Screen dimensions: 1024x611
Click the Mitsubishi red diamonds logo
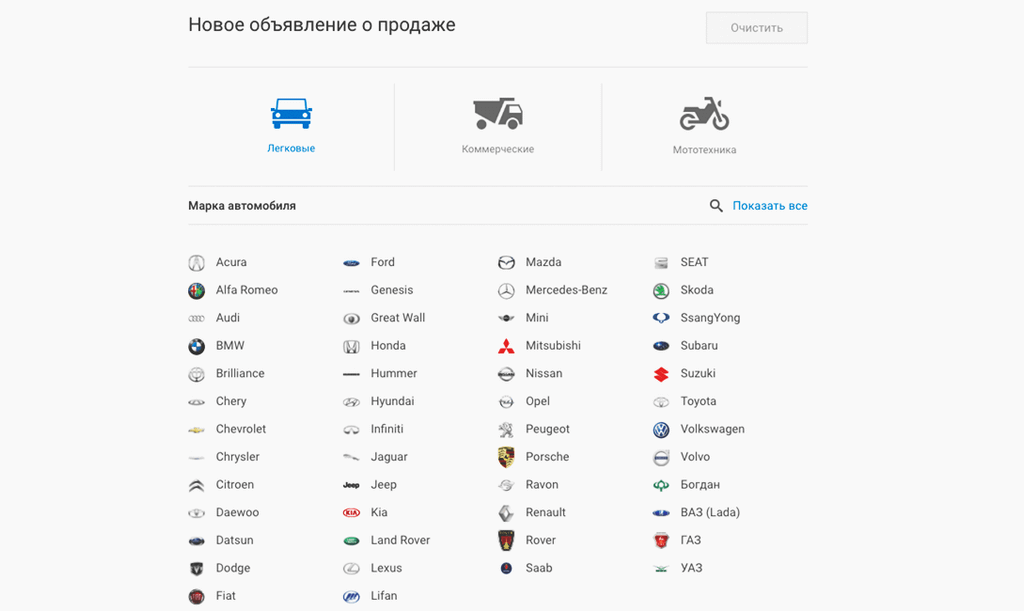[x=506, y=346]
